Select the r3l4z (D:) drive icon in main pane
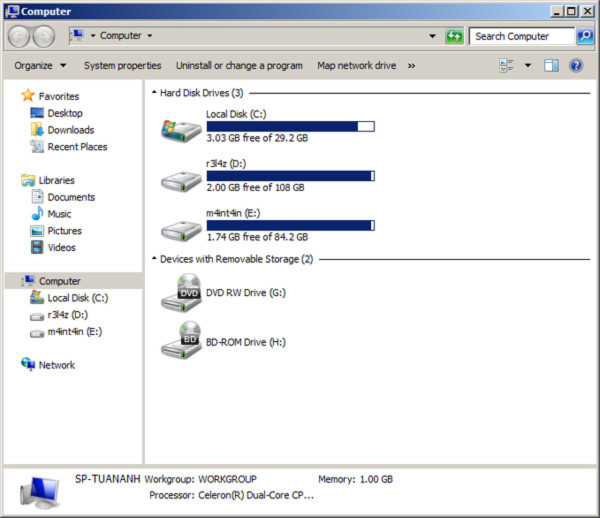This screenshot has height=518, width=600. pyautogui.click(x=181, y=181)
